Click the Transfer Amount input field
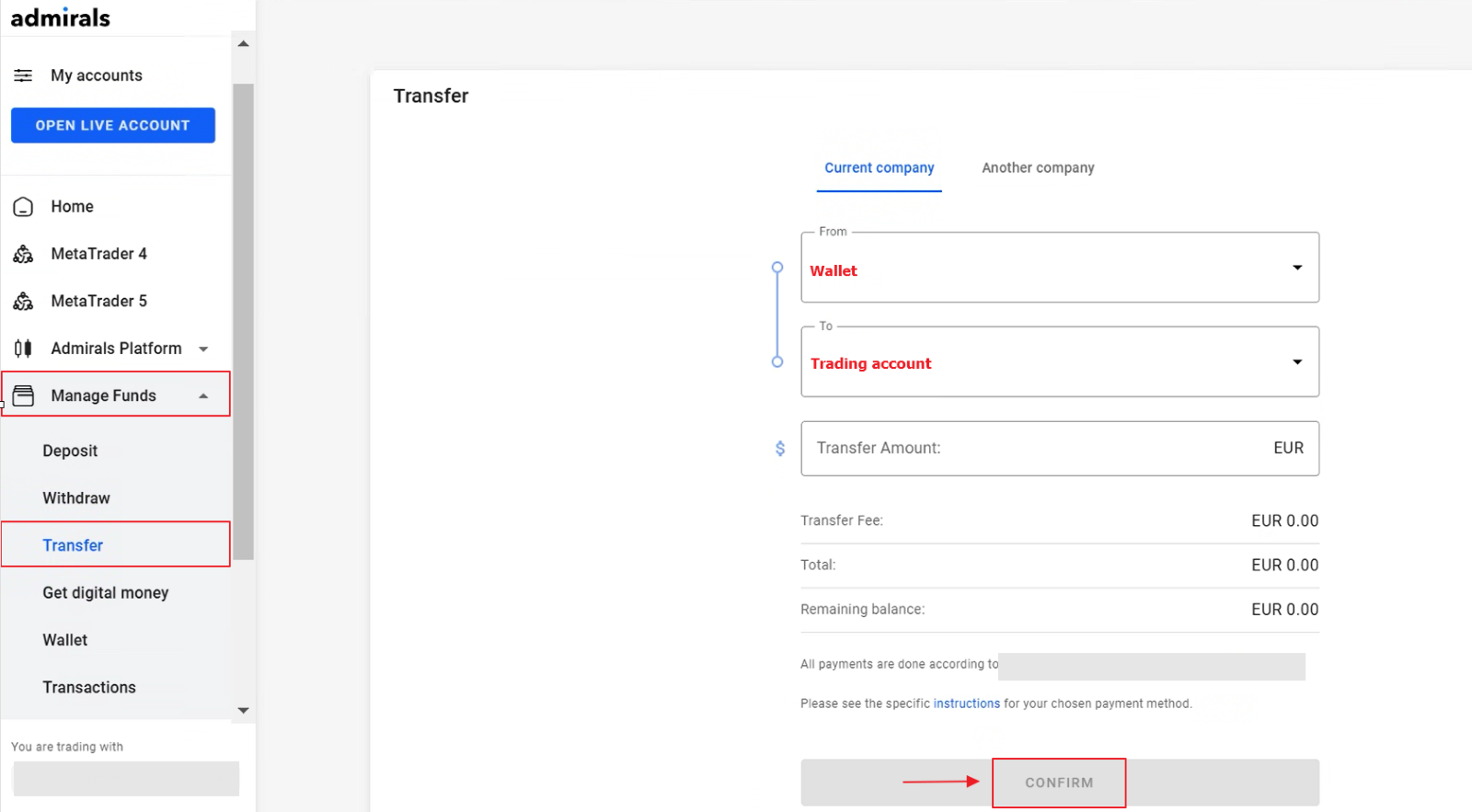1472x812 pixels. (1060, 449)
